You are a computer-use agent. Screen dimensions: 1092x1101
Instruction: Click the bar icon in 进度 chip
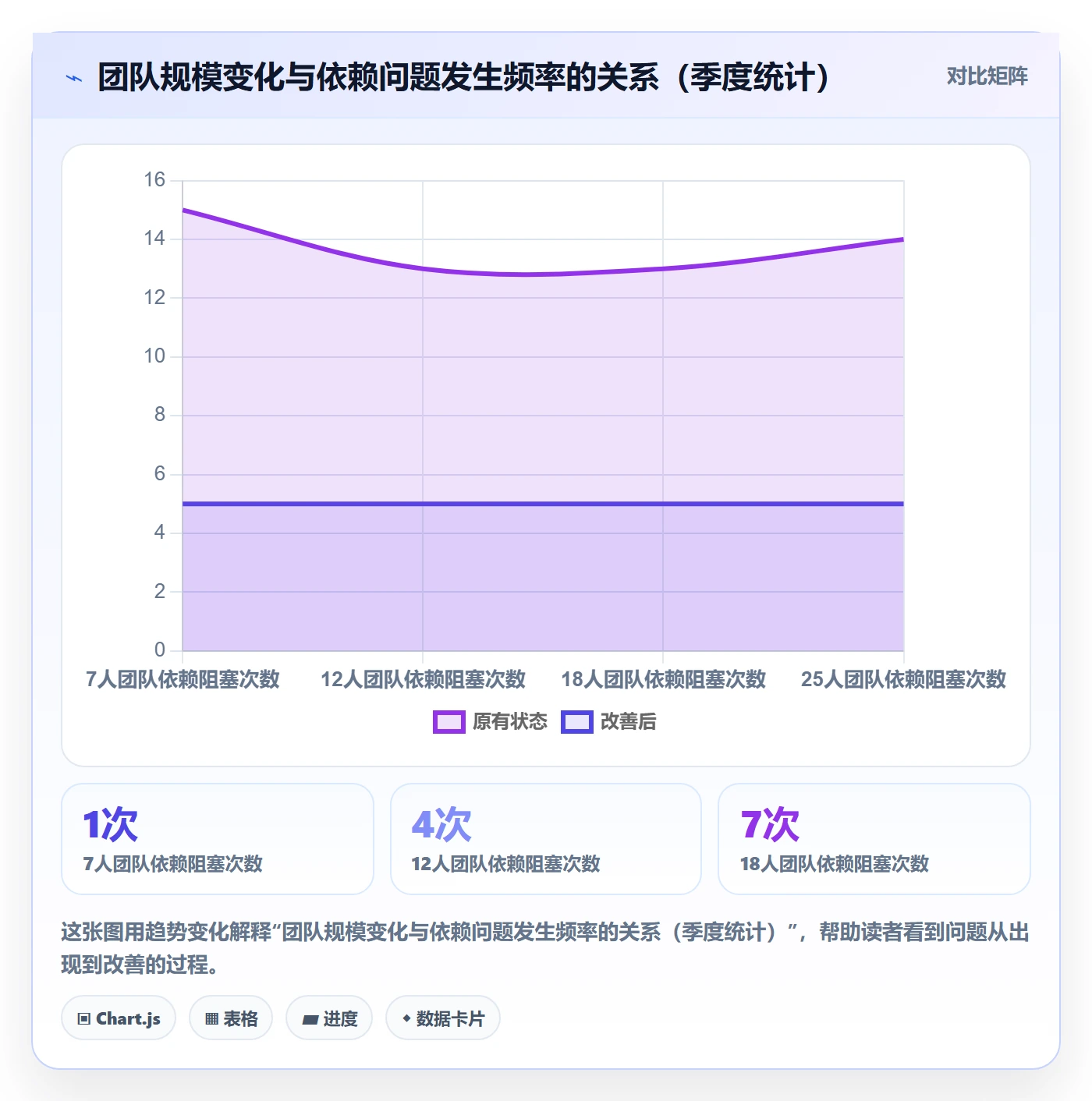click(310, 1019)
